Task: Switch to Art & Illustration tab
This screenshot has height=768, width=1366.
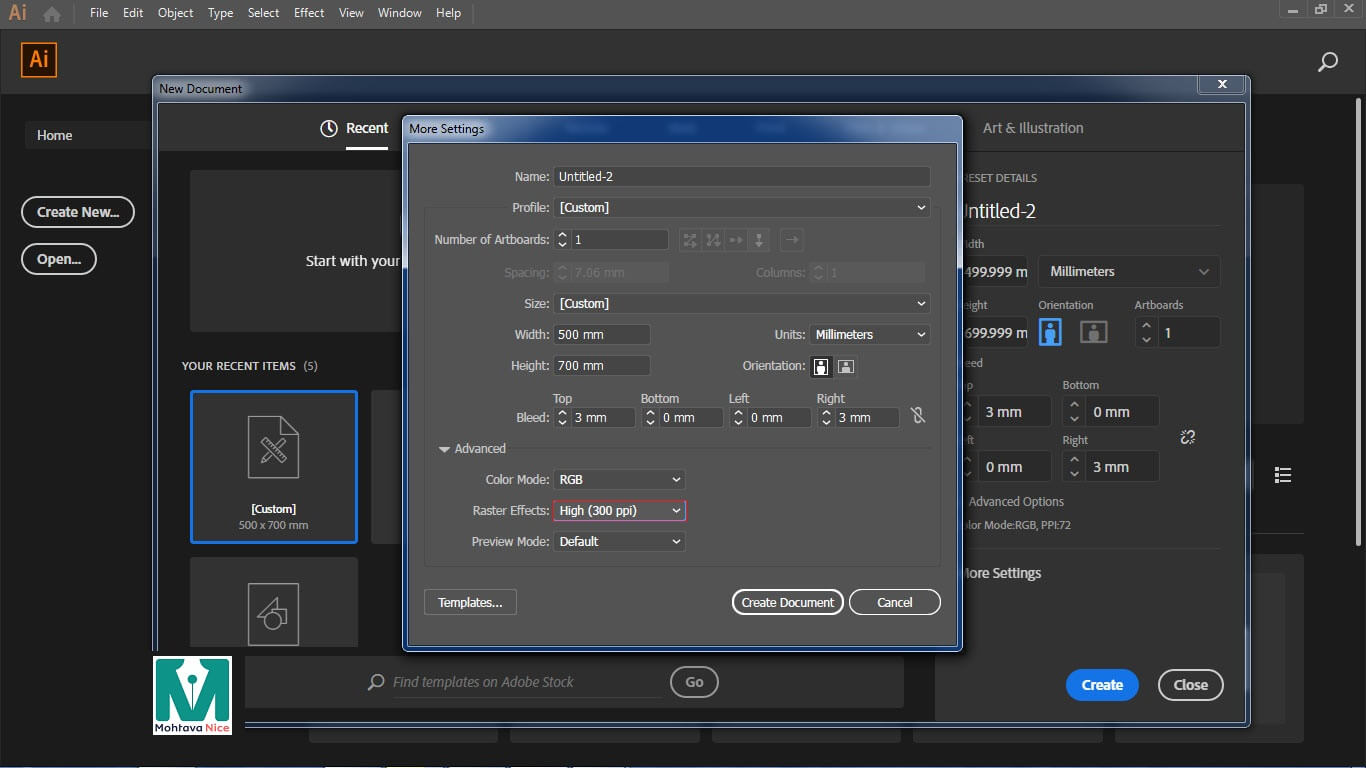Action: pos(1032,128)
